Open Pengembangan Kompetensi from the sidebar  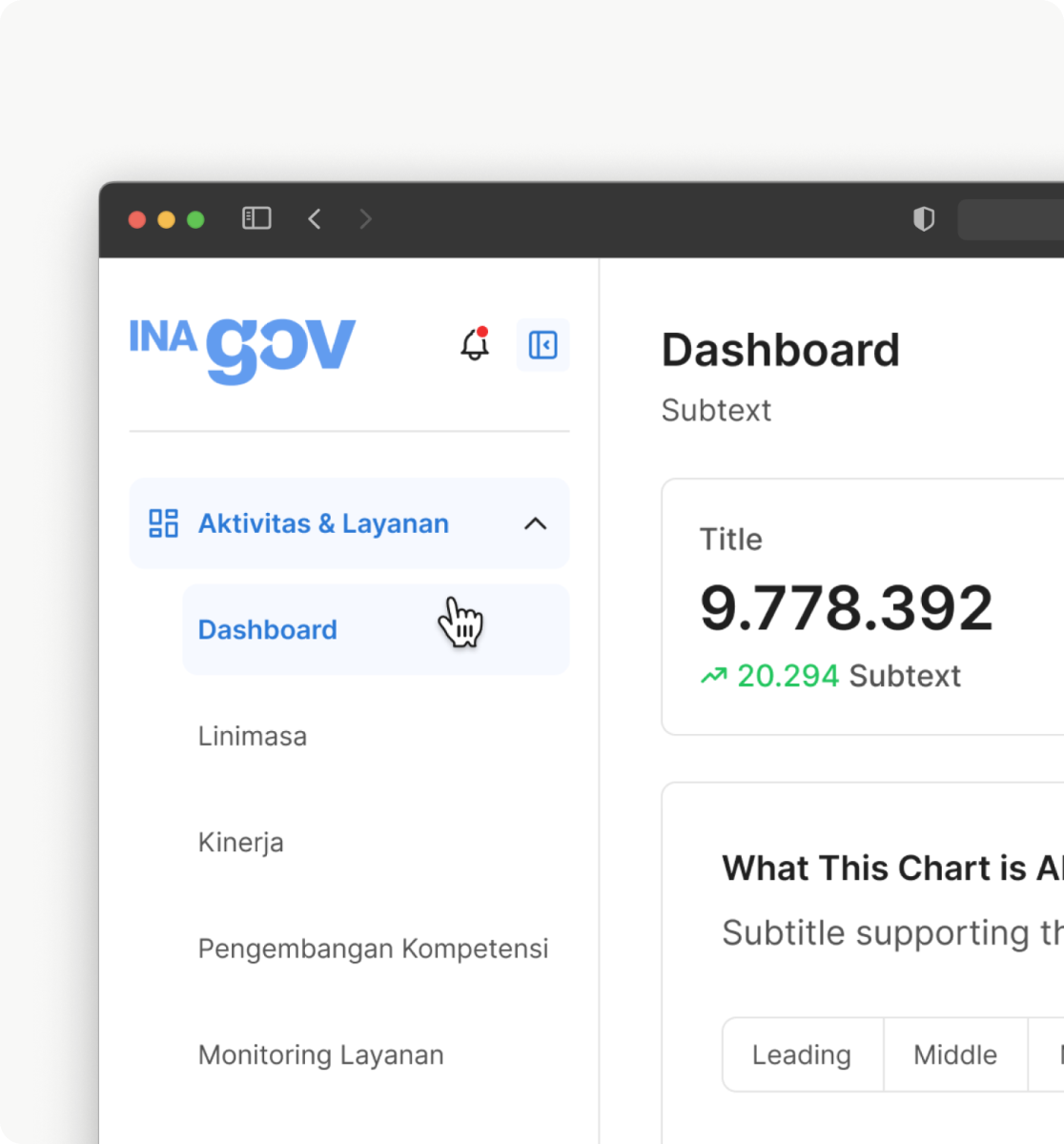pos(373,949)
